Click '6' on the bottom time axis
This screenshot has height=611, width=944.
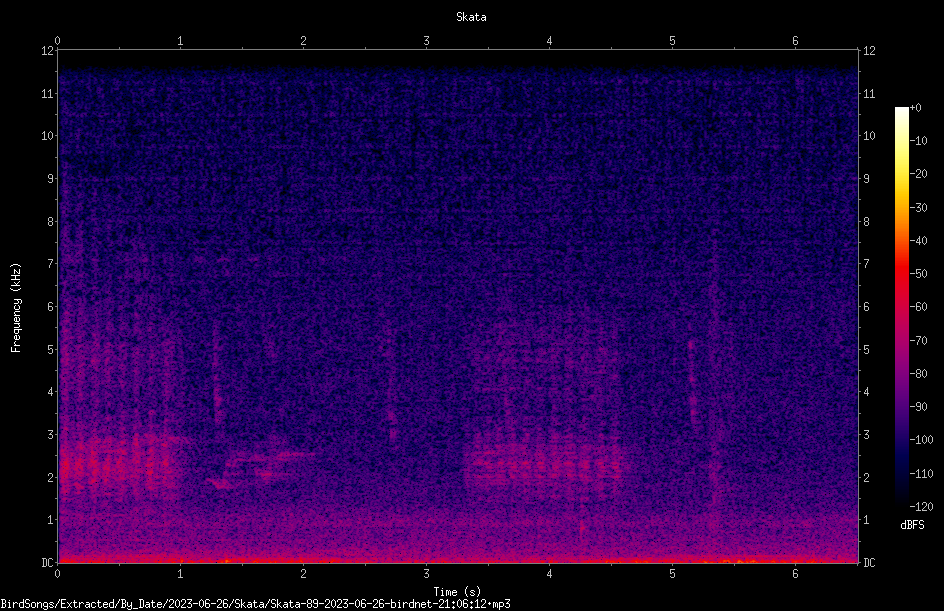pos(795,574)
